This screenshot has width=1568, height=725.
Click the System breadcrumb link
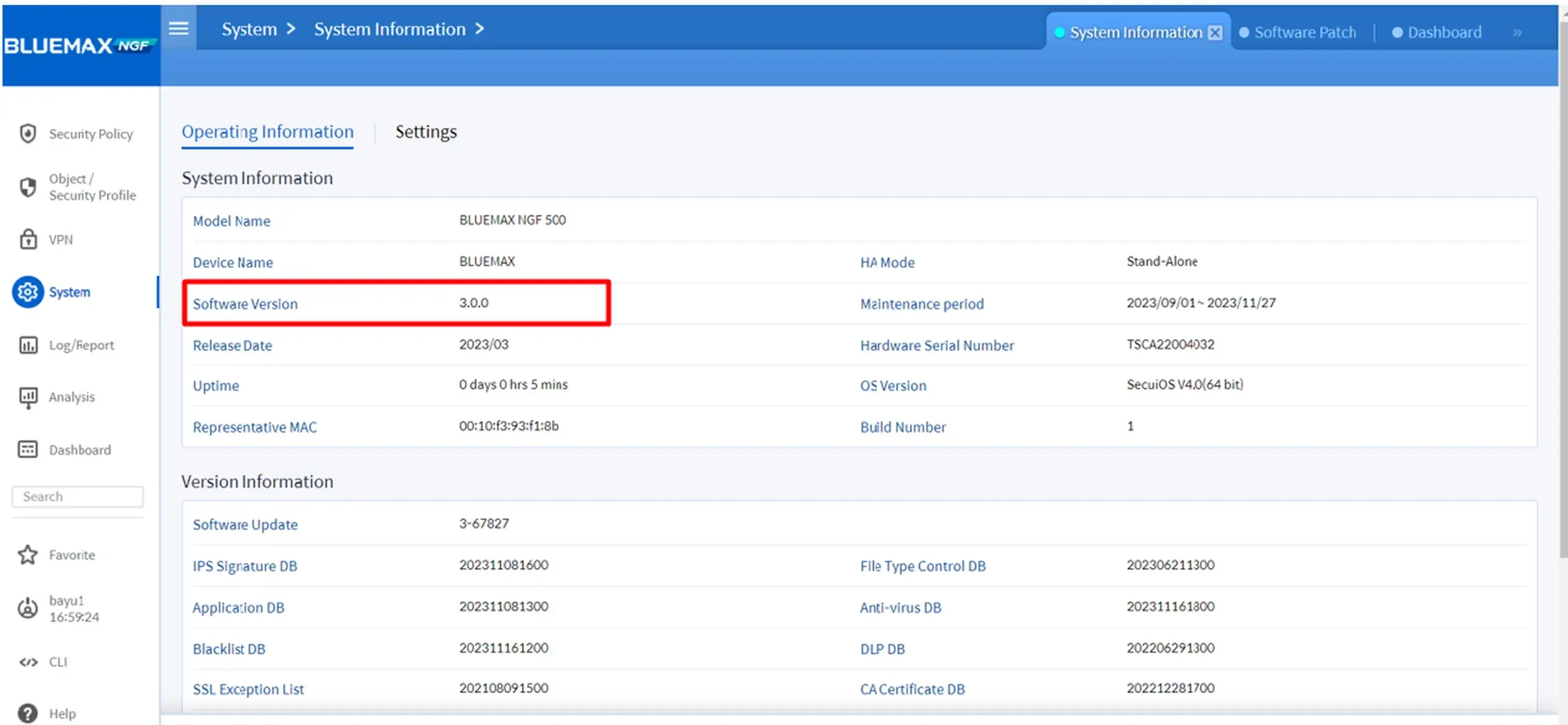(249, 29)
